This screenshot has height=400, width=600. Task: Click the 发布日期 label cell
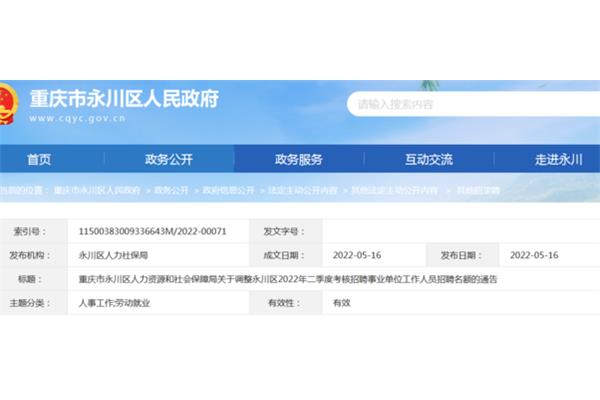click(x=463, y=255)
